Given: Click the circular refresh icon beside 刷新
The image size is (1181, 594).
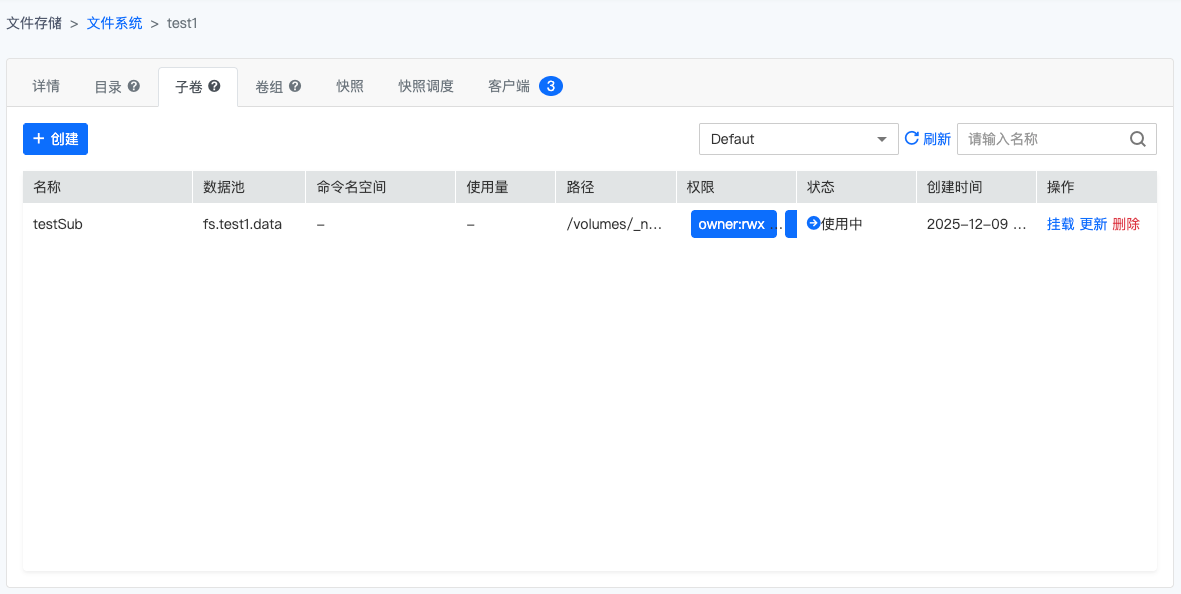Looking at the screenshot, I should click(911, 139).
